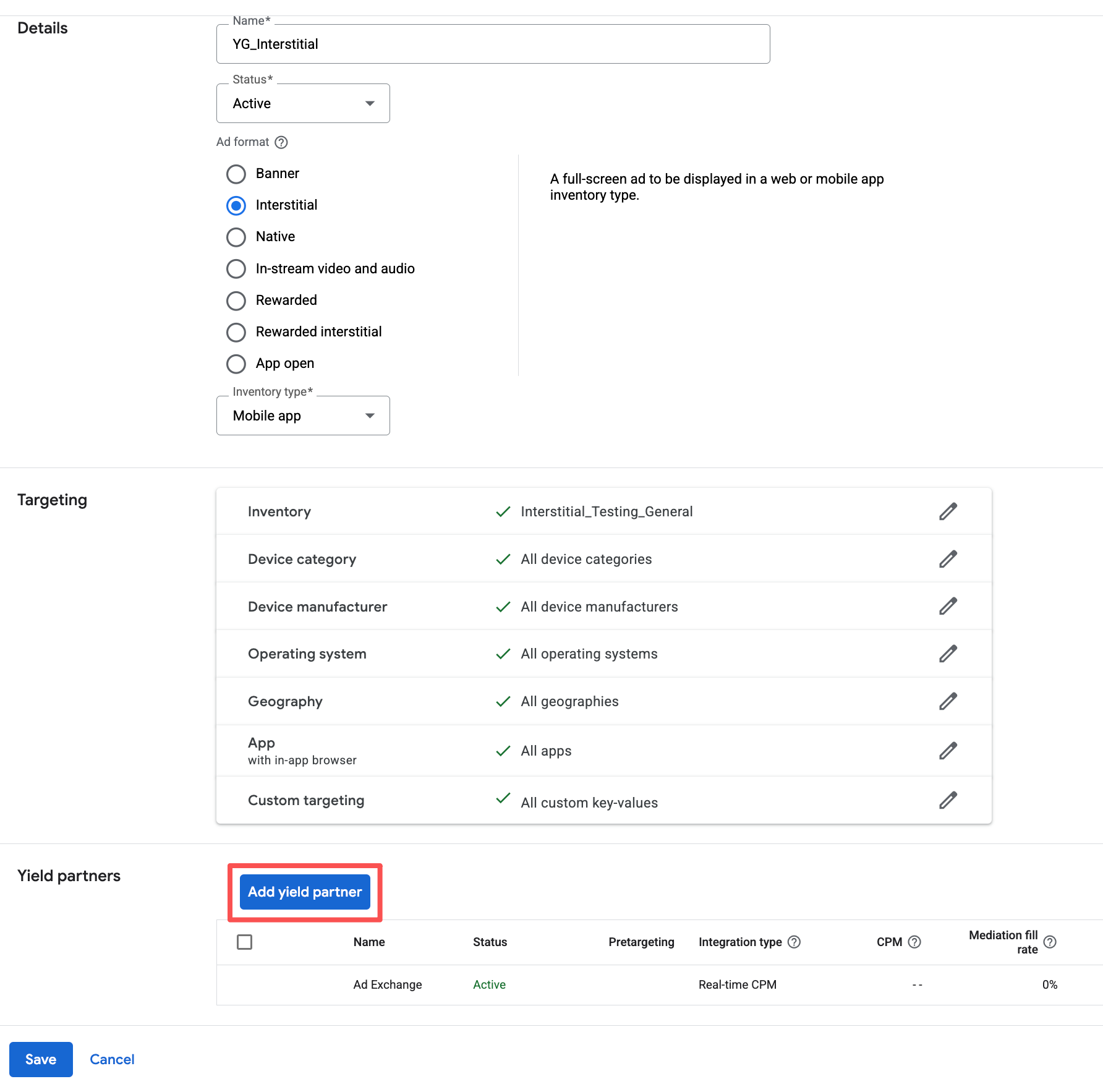Click the All operating systems value
This screenshot has width=1103, height=1092.
589,654
